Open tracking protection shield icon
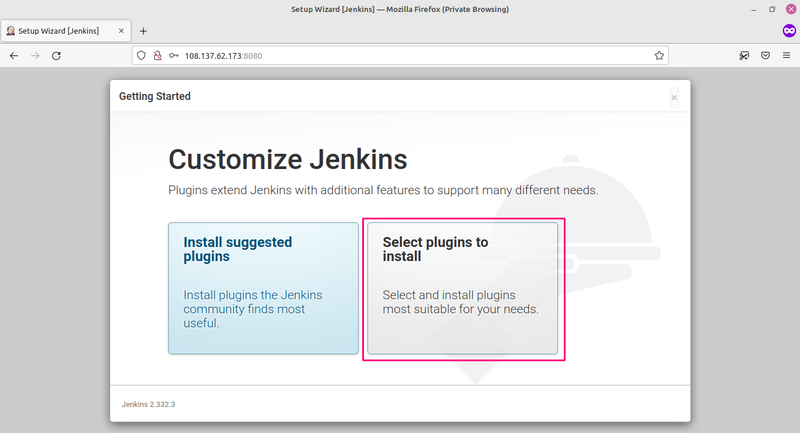 [x=141, y=56]
